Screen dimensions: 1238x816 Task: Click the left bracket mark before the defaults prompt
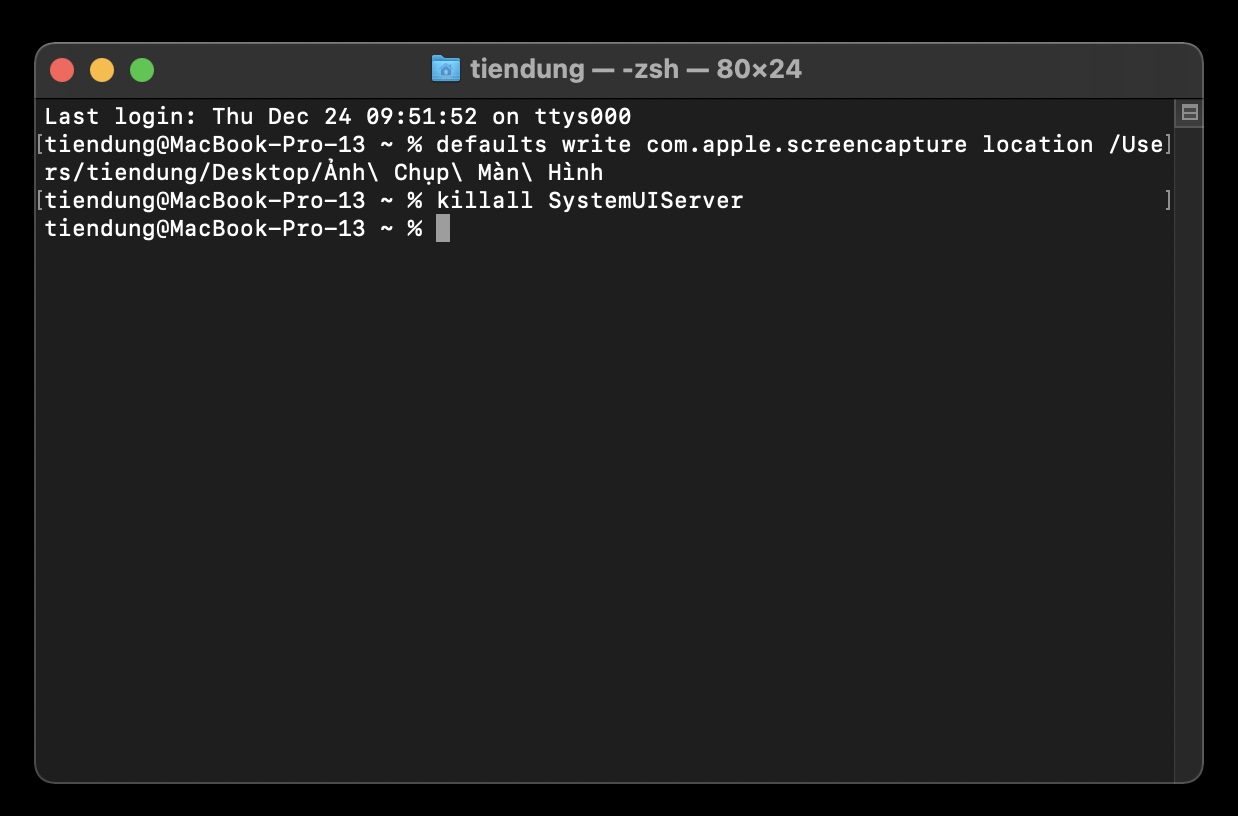coord(39,144)
